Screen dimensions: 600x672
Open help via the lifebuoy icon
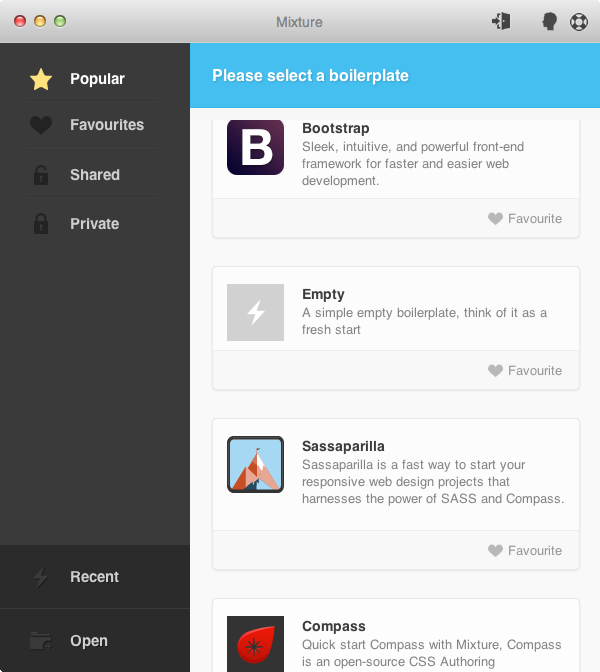pos(579,21)
